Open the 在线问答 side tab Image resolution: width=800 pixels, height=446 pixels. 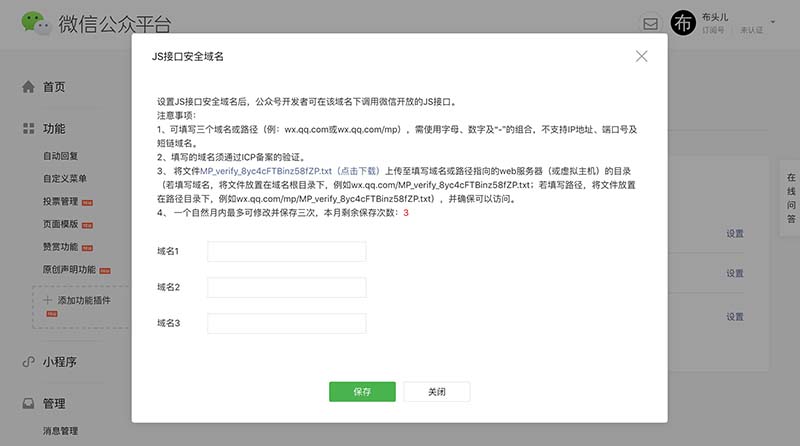(x=791, y=198)
